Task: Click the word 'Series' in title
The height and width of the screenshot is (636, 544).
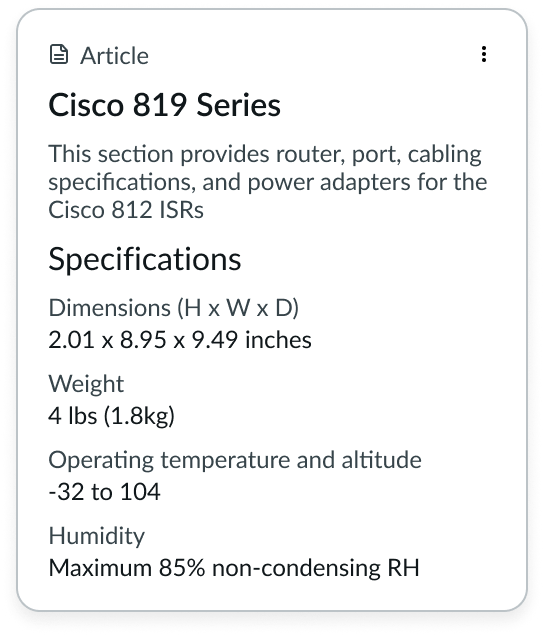Action: pos(239,105)
